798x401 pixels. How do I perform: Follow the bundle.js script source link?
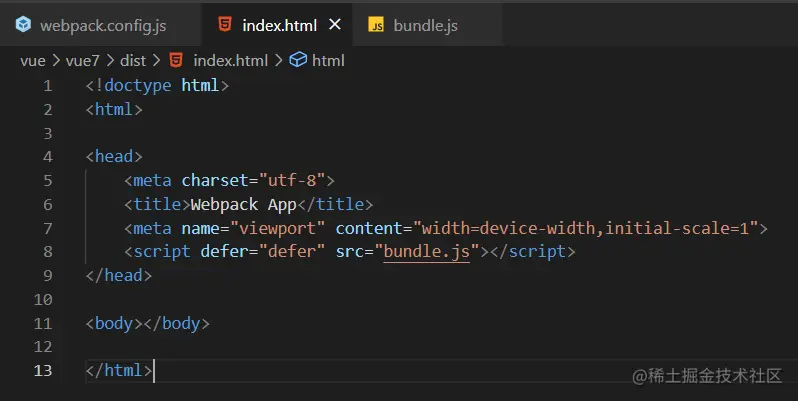click(x=426, y=251)
